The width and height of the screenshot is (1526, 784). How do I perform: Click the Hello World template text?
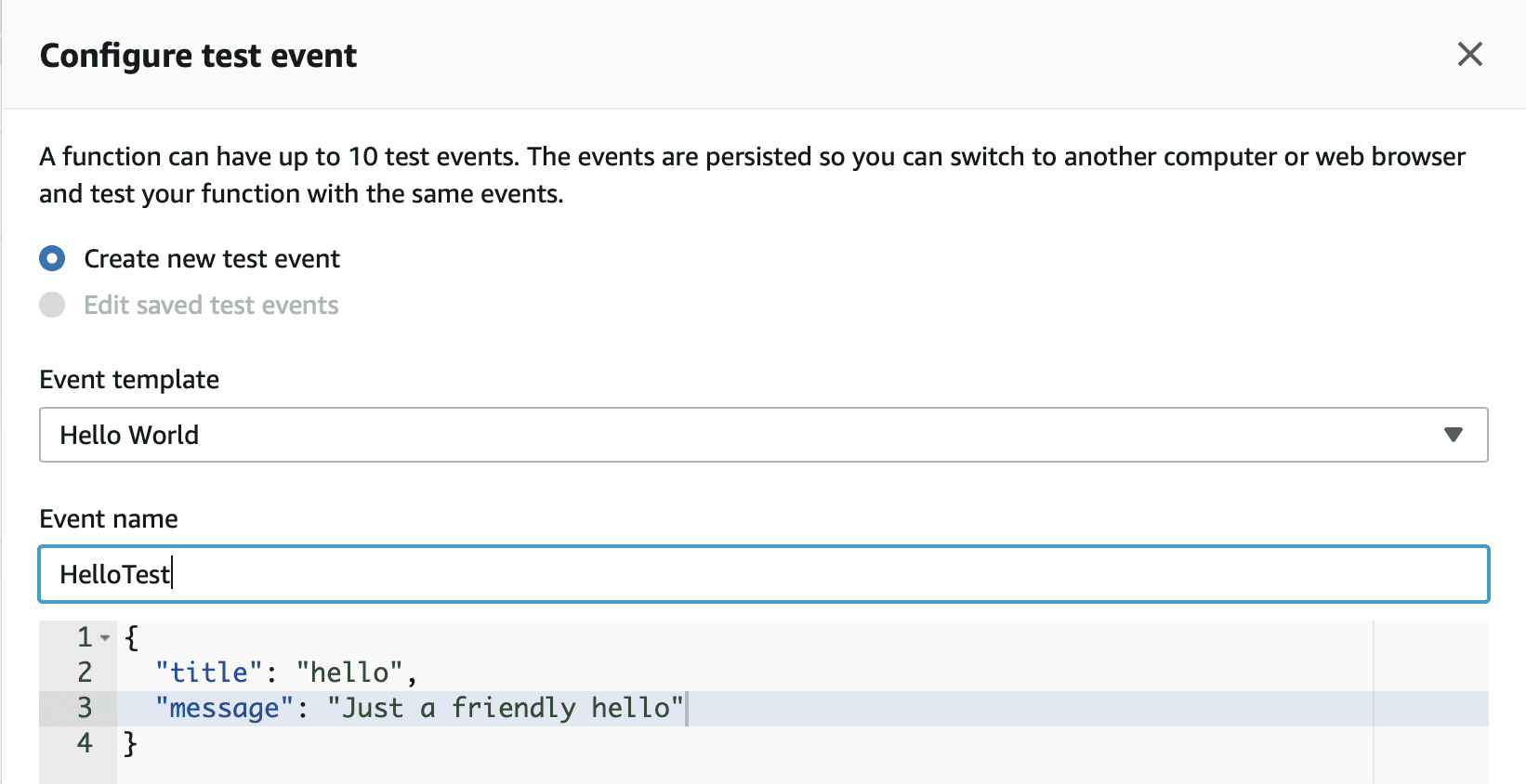(x=129, y=435)
